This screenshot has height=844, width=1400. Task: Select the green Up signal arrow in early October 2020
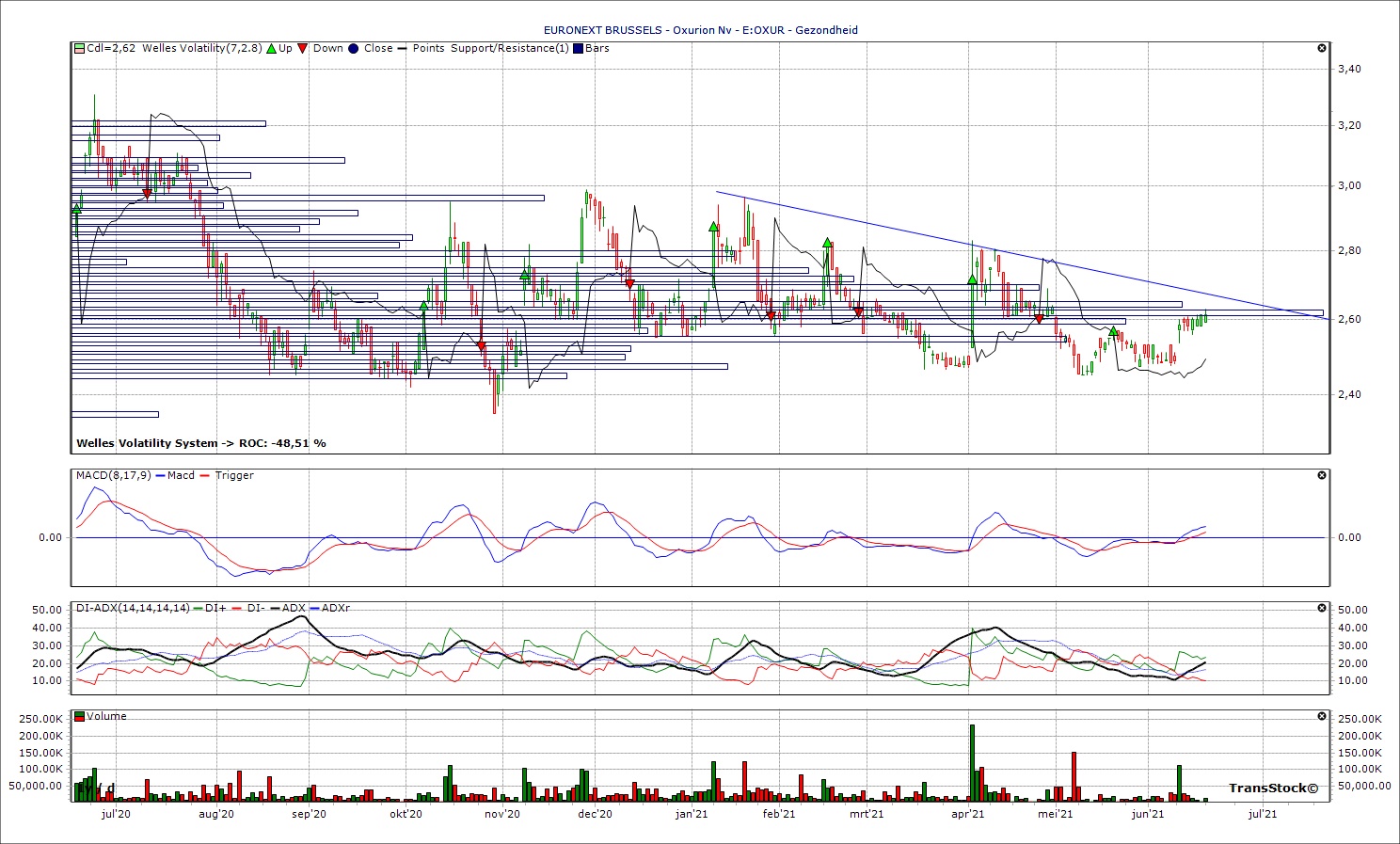tap(423, 306)
